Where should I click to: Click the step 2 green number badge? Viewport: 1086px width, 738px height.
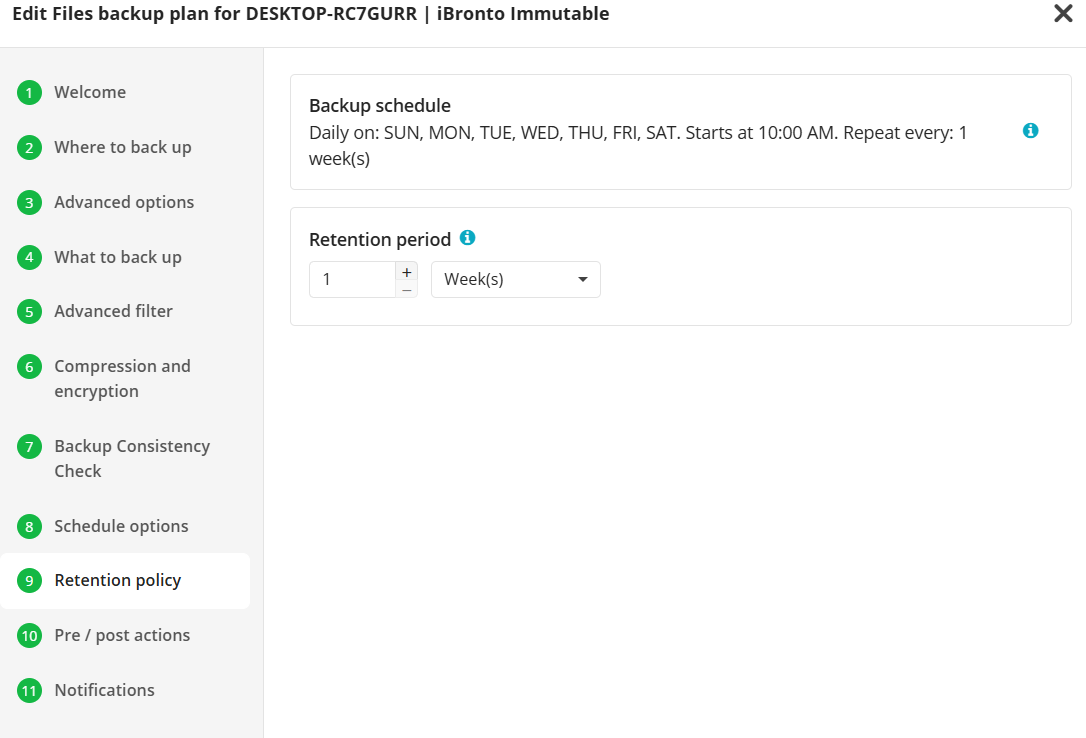pos(29,148)
